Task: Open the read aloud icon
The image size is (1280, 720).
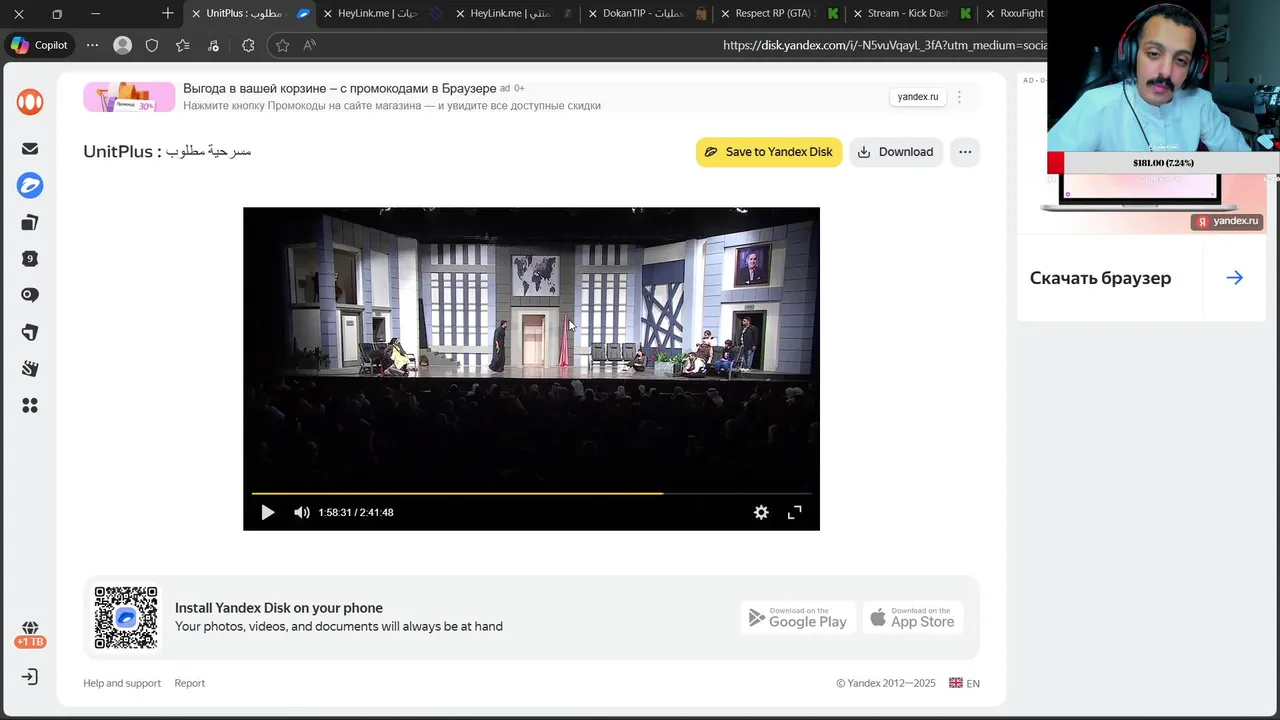Action: coord(310,45)
